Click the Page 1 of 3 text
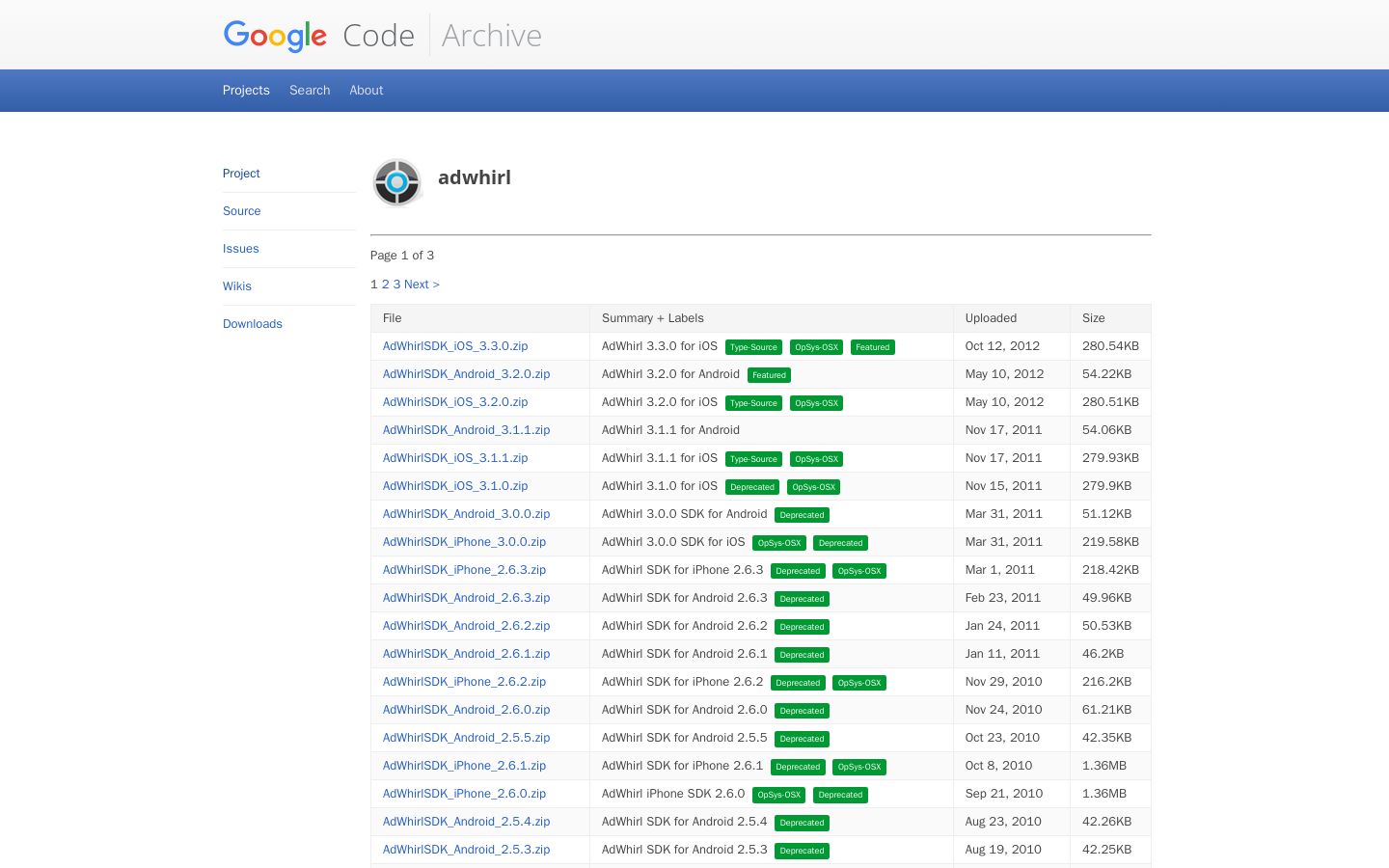The height and width of the screenshot is (868, 1389). pos(402,256)
